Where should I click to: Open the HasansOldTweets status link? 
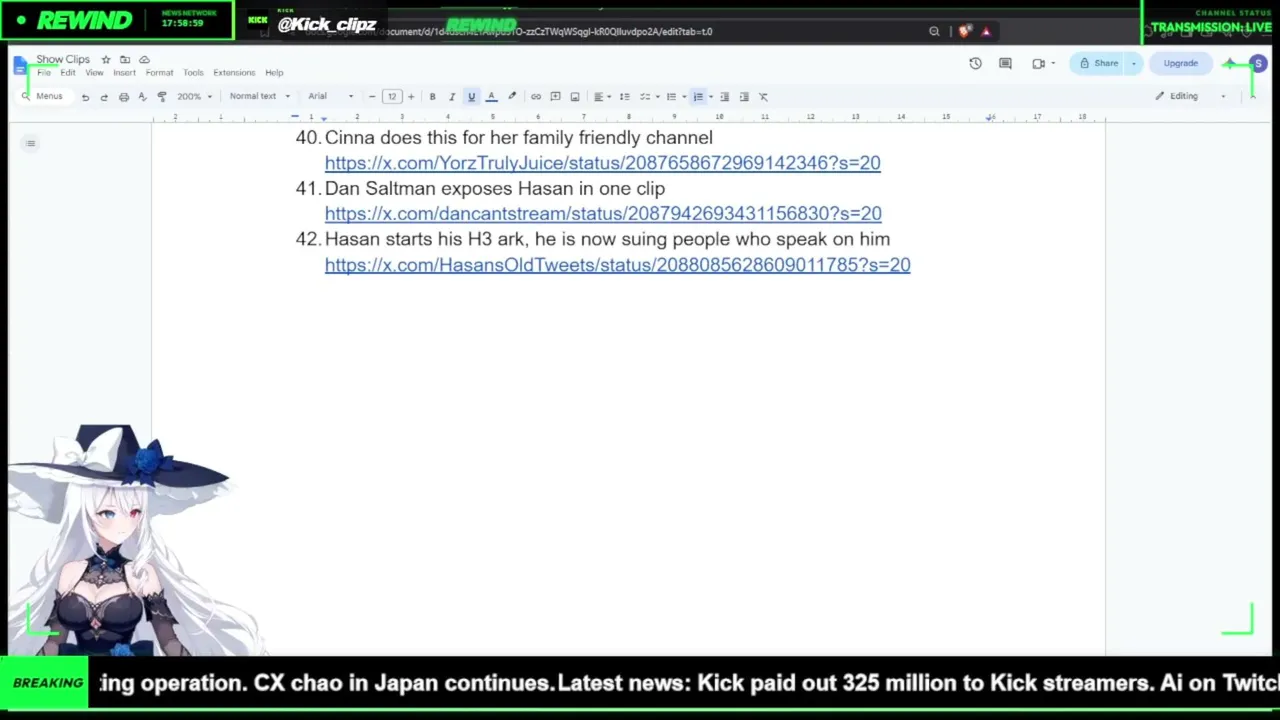pos(617,265)
